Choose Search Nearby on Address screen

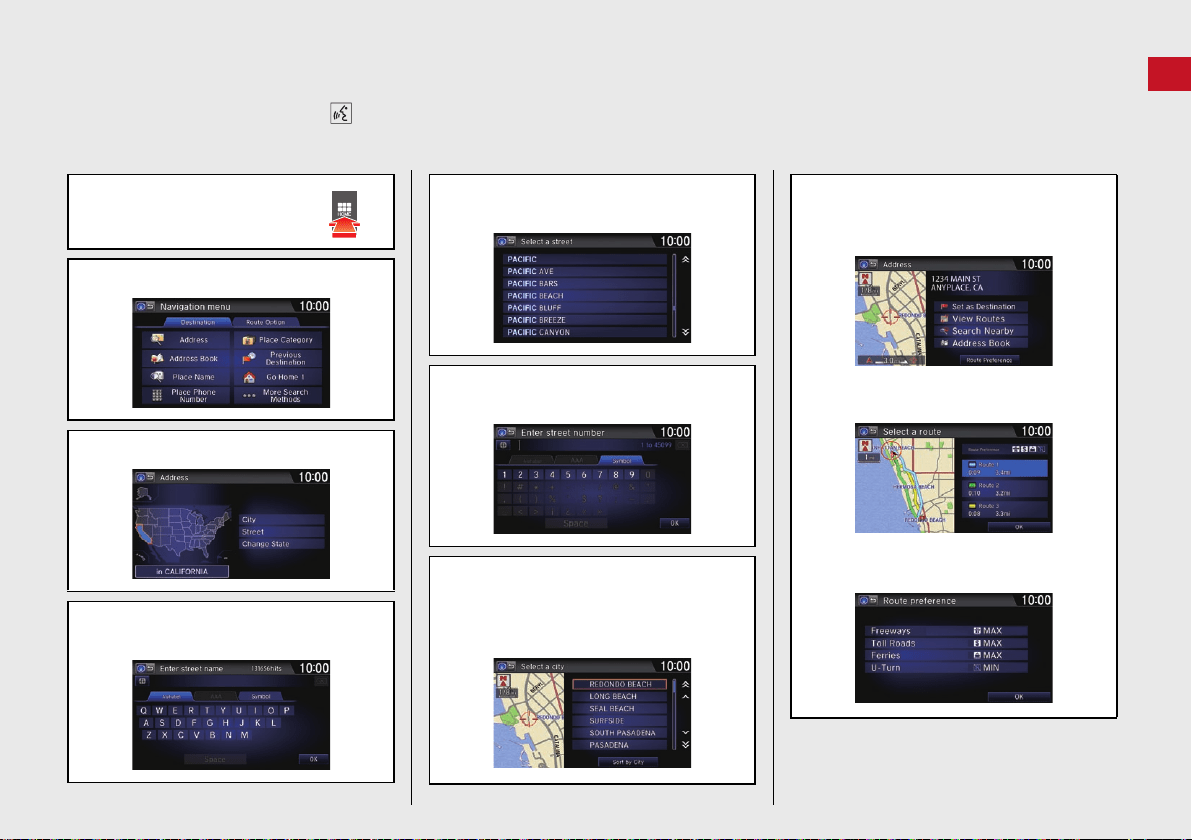[x=981, y=331]
